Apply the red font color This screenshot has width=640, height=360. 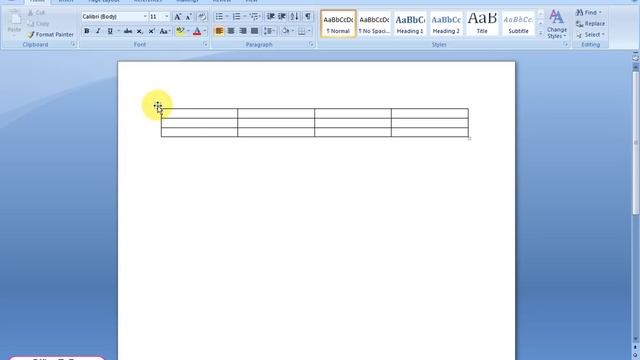[197, 31]
